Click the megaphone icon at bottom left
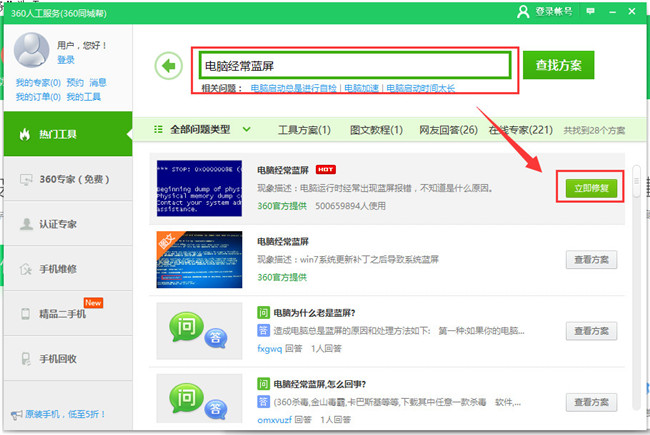This screenshot has width=650, height=435. point(17,414)
